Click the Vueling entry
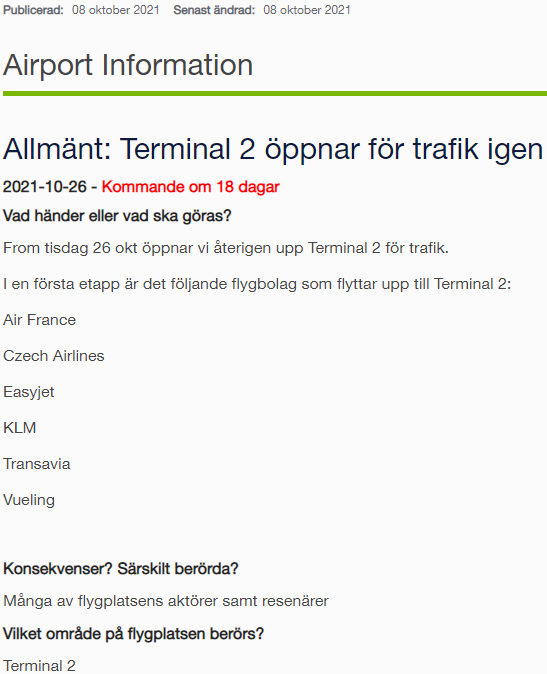 (x=29, y=500)
